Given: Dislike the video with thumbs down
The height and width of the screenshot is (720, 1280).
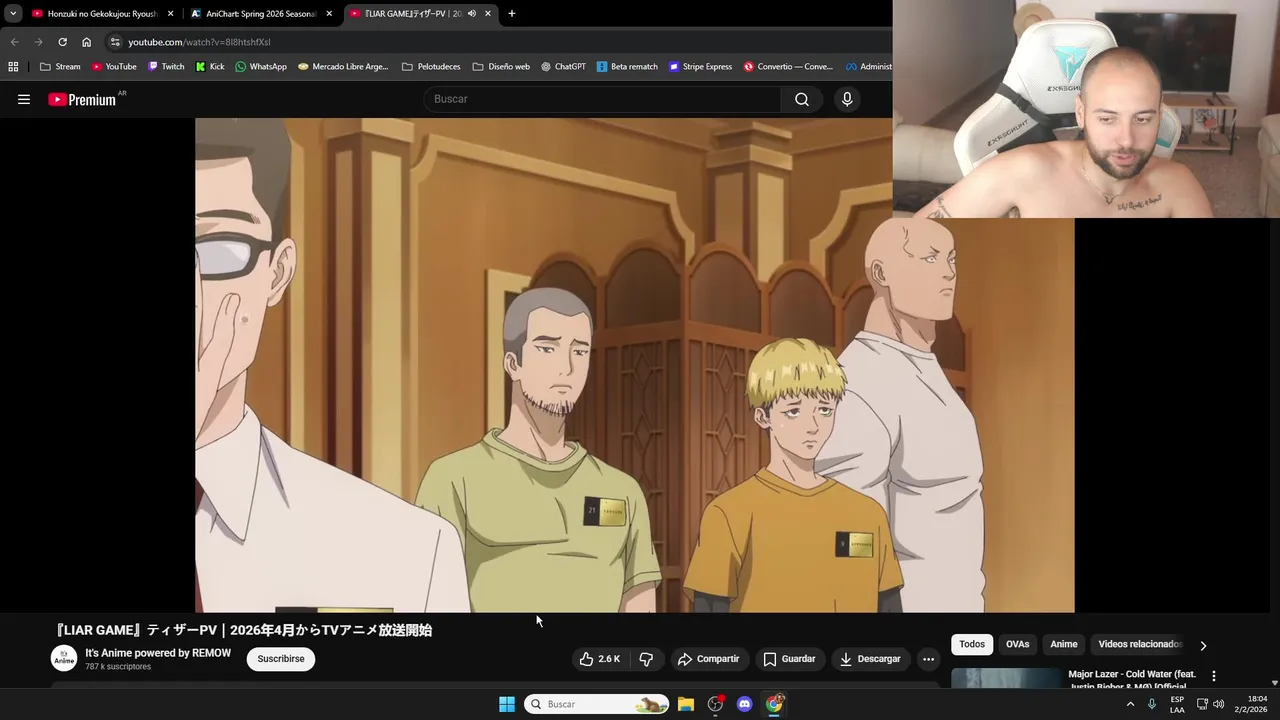Looking at the screenshot, I should [x=646, y=659].
